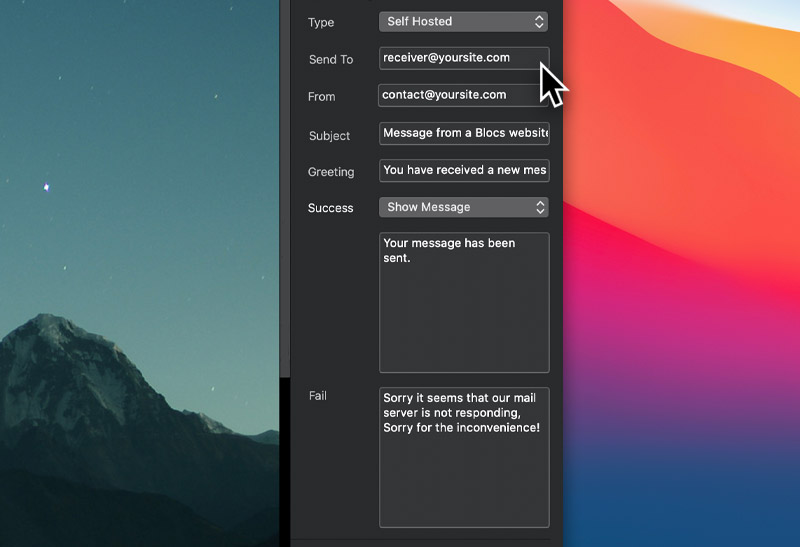Click the success message text area
This screenshot has width=800, height=547.
click(464, 303)
